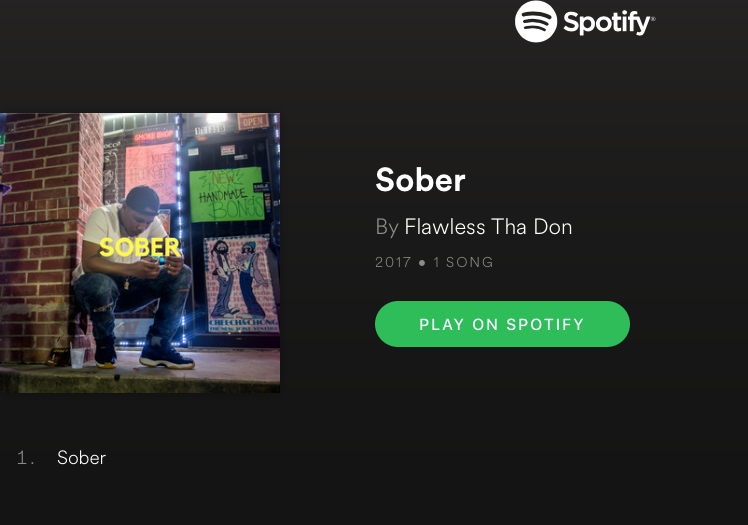Click the word By before artist name

point(387,227)
